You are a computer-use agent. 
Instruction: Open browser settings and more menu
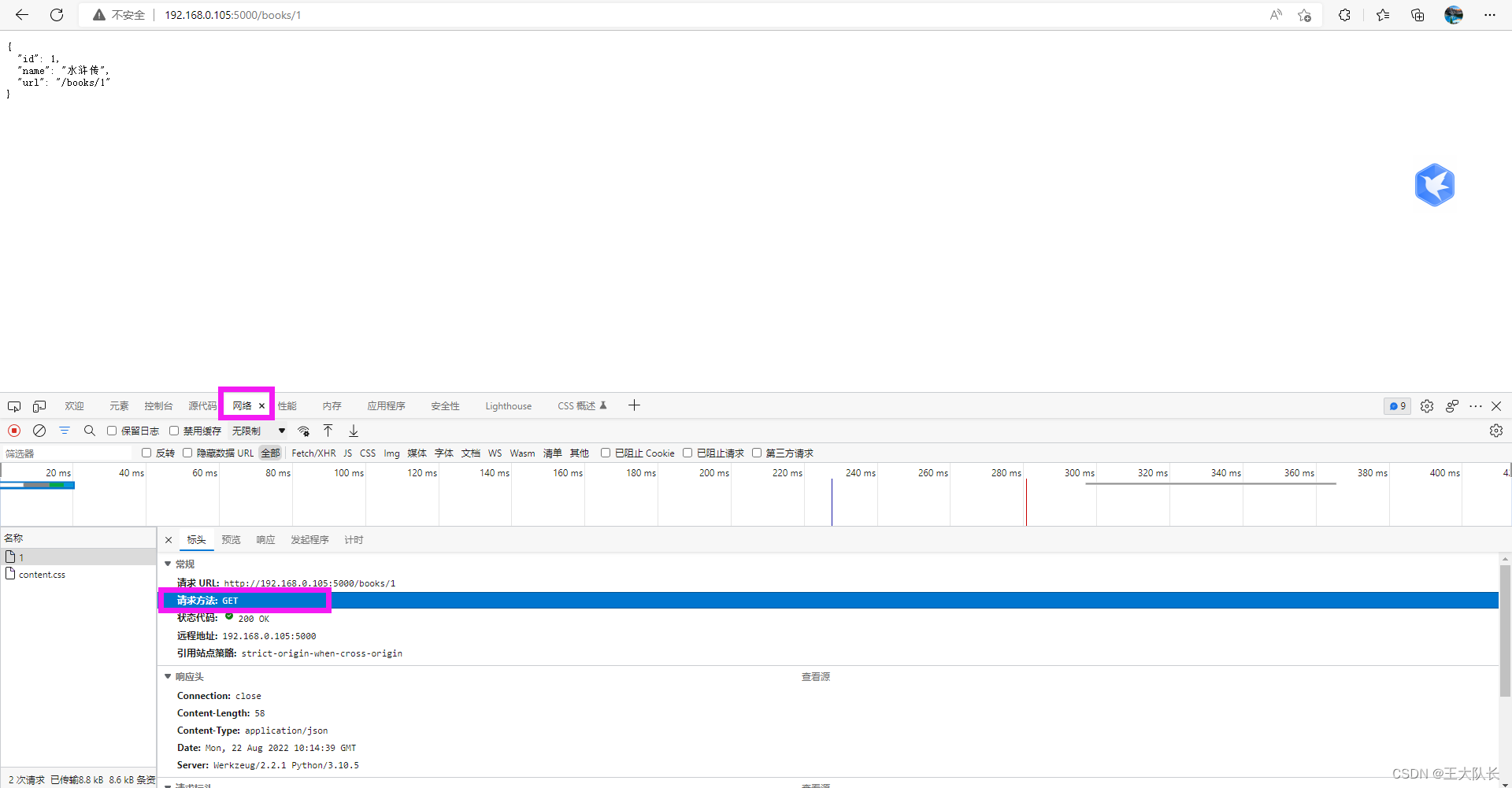point(1490,15)
